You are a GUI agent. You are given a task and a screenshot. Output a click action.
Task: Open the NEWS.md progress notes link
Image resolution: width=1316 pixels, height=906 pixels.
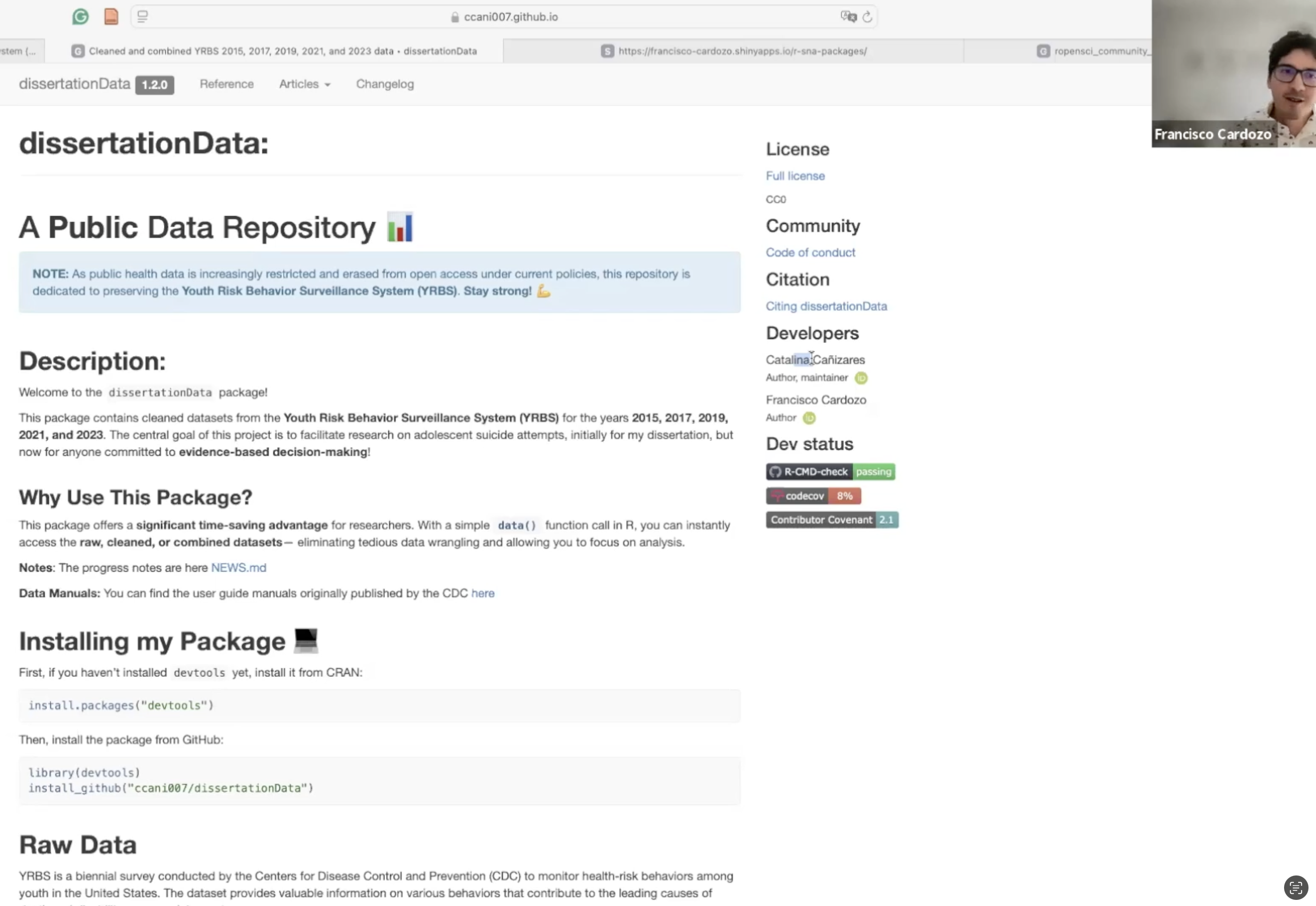(x=239, y=568)
